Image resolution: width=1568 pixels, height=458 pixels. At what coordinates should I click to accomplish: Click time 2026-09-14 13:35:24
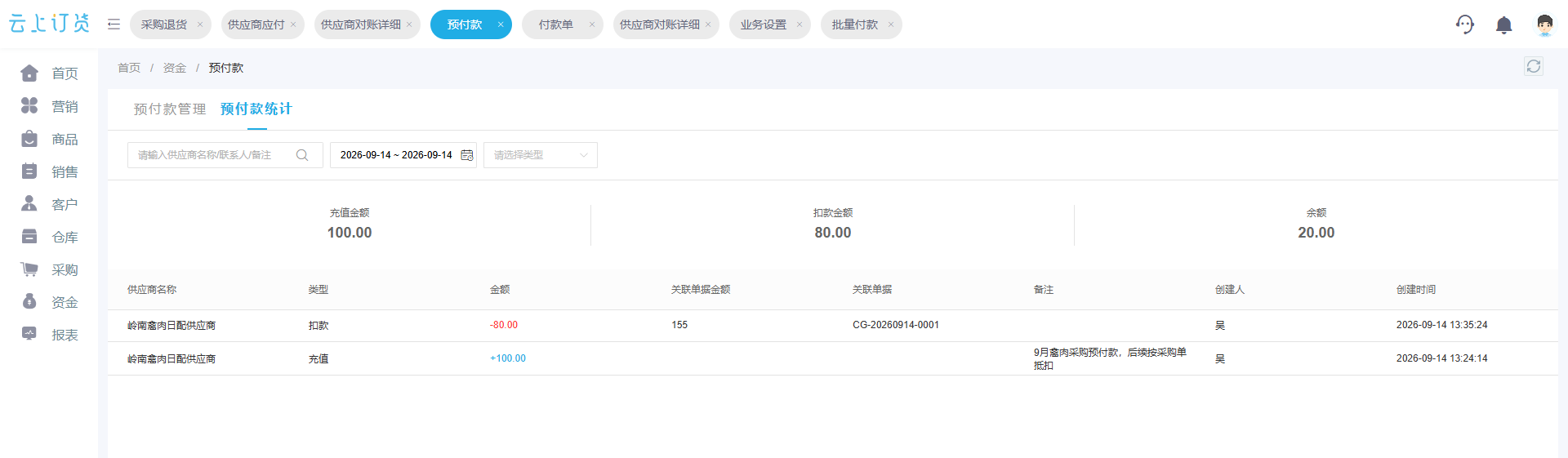click(1442, 325)
